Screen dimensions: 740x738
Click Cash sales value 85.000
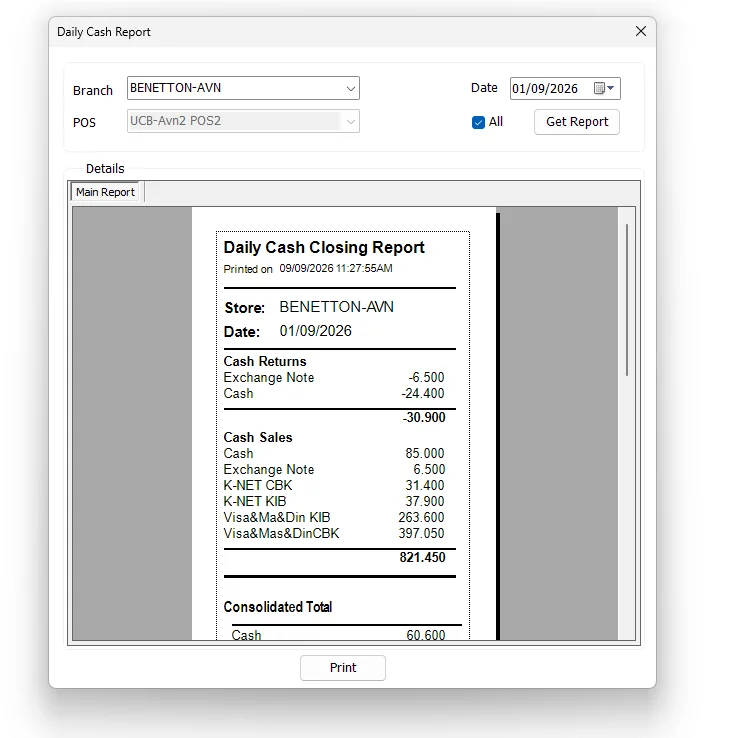[425, 453]
